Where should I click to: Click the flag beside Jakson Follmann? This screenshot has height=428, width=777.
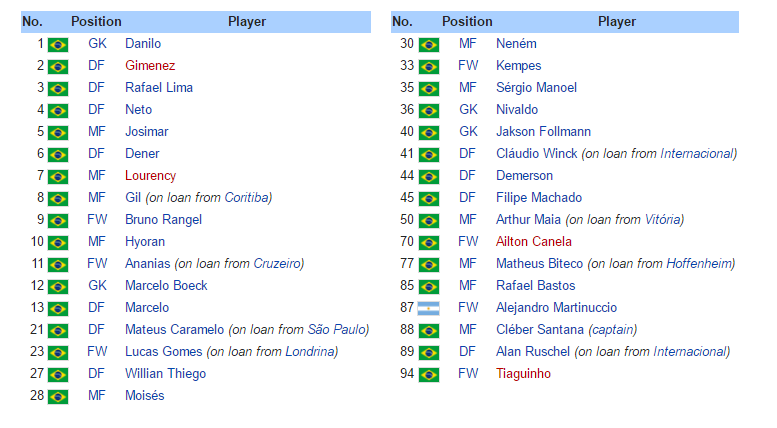click(x=429, y=132)
